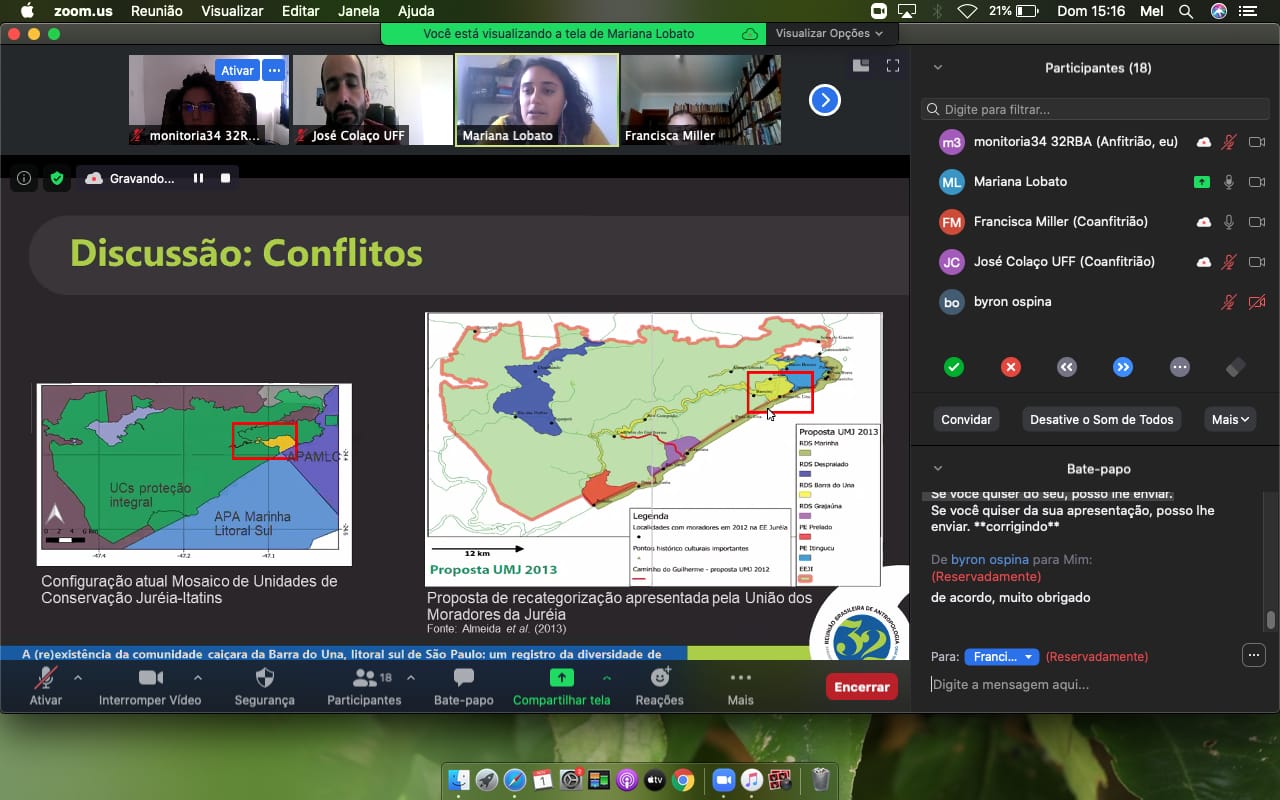Click the green encryption shield icon
Viewport: 1280px width, 800px height.
[x=57, y=178]
